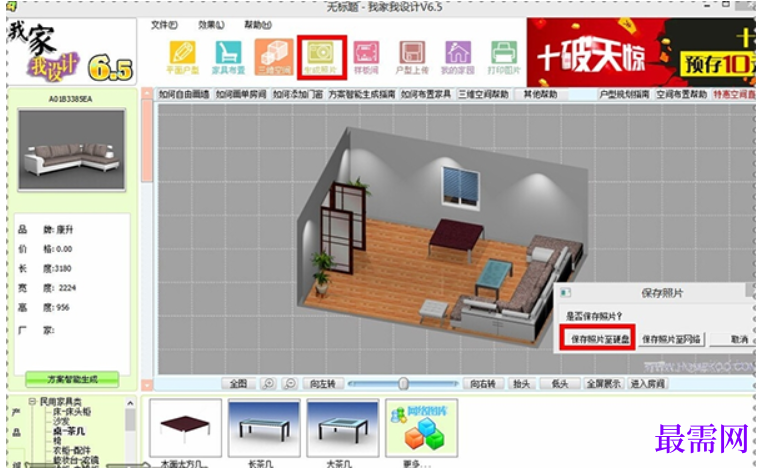
Task: Zoom in with the magnifier plus icon
Action: point(269,384)
